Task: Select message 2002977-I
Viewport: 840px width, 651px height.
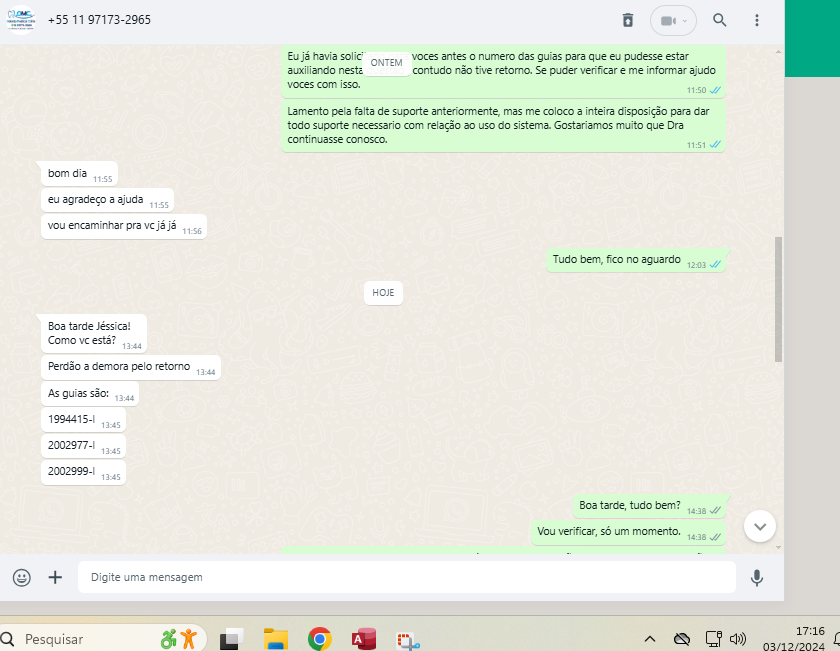Action: [84, 446]
